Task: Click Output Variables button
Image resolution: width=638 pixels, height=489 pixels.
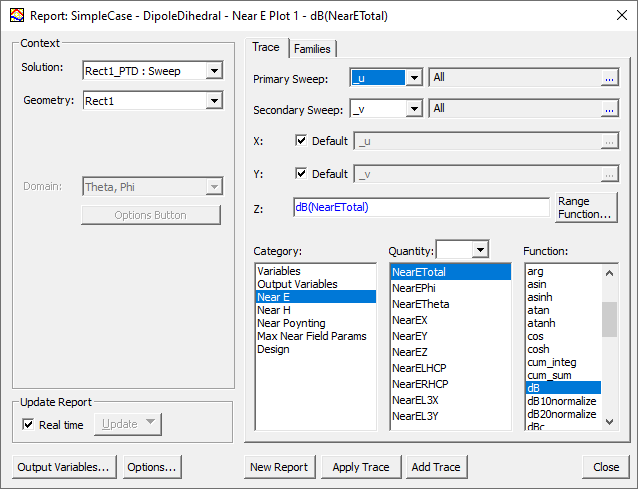Action: pos(64,467)
